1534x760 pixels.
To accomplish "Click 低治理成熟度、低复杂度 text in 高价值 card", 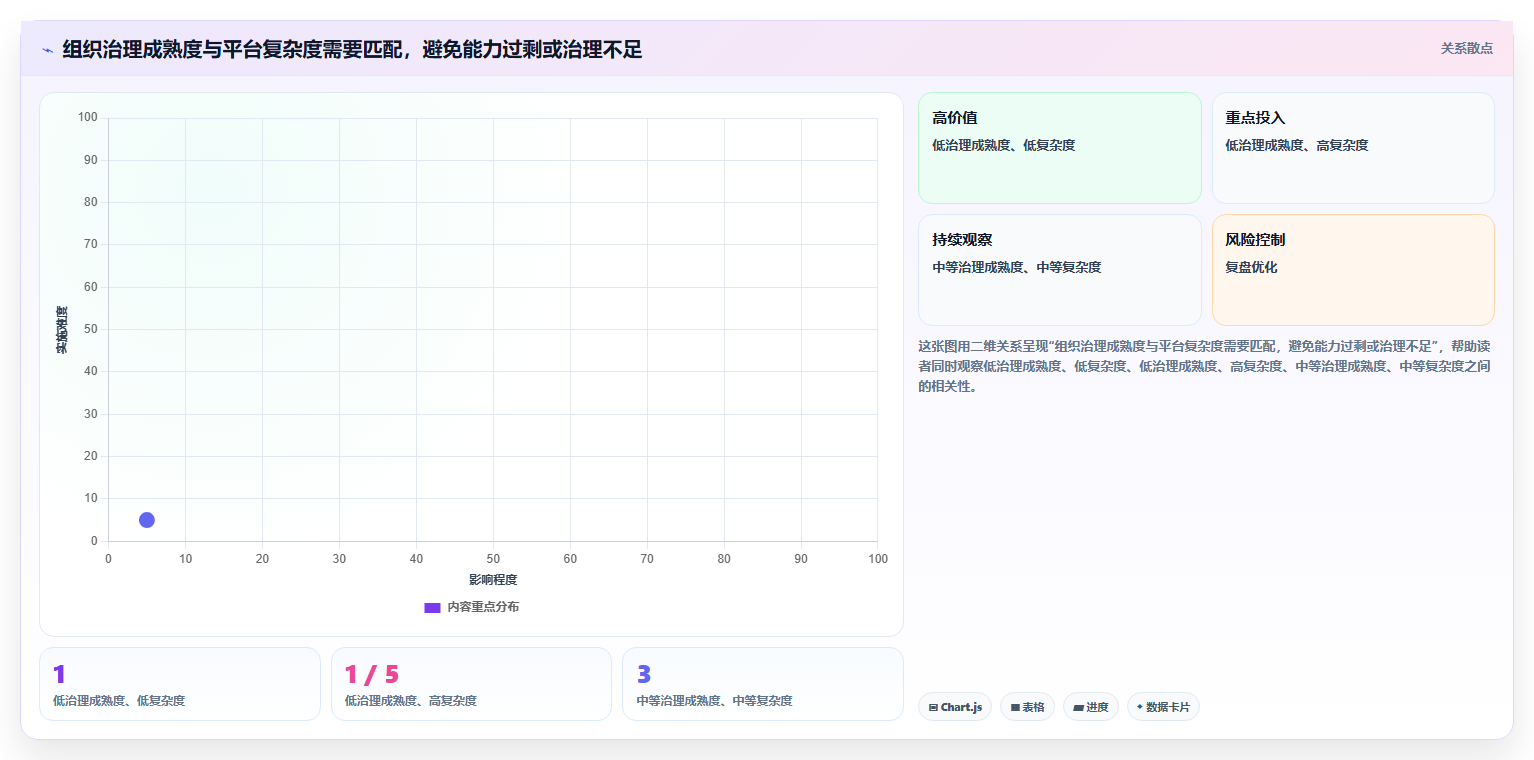I will [1004, 146].
